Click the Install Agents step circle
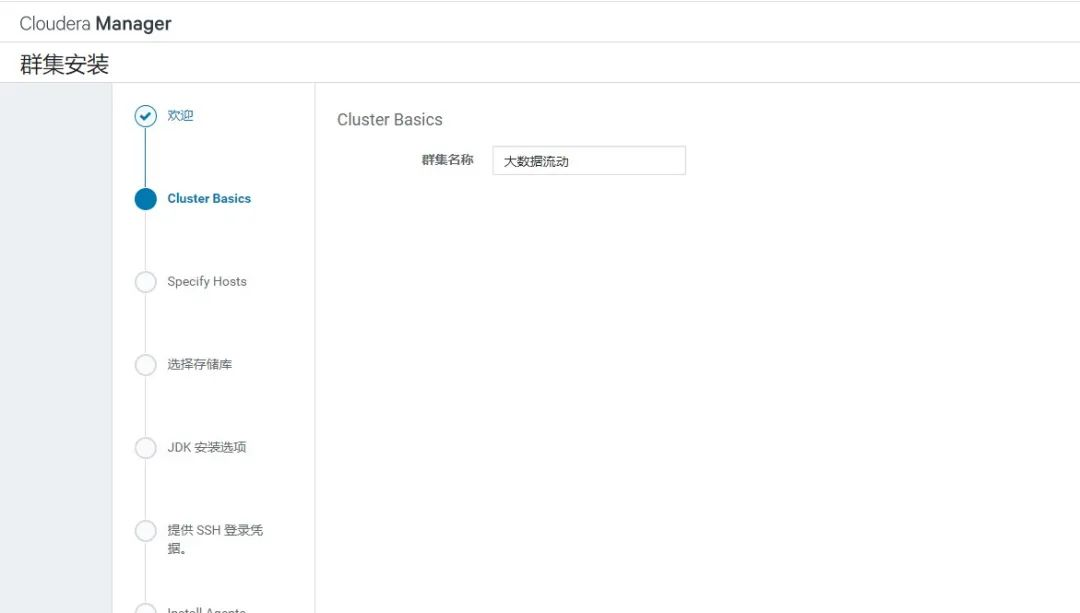1080x613 pixels. (x=146, y=610)
